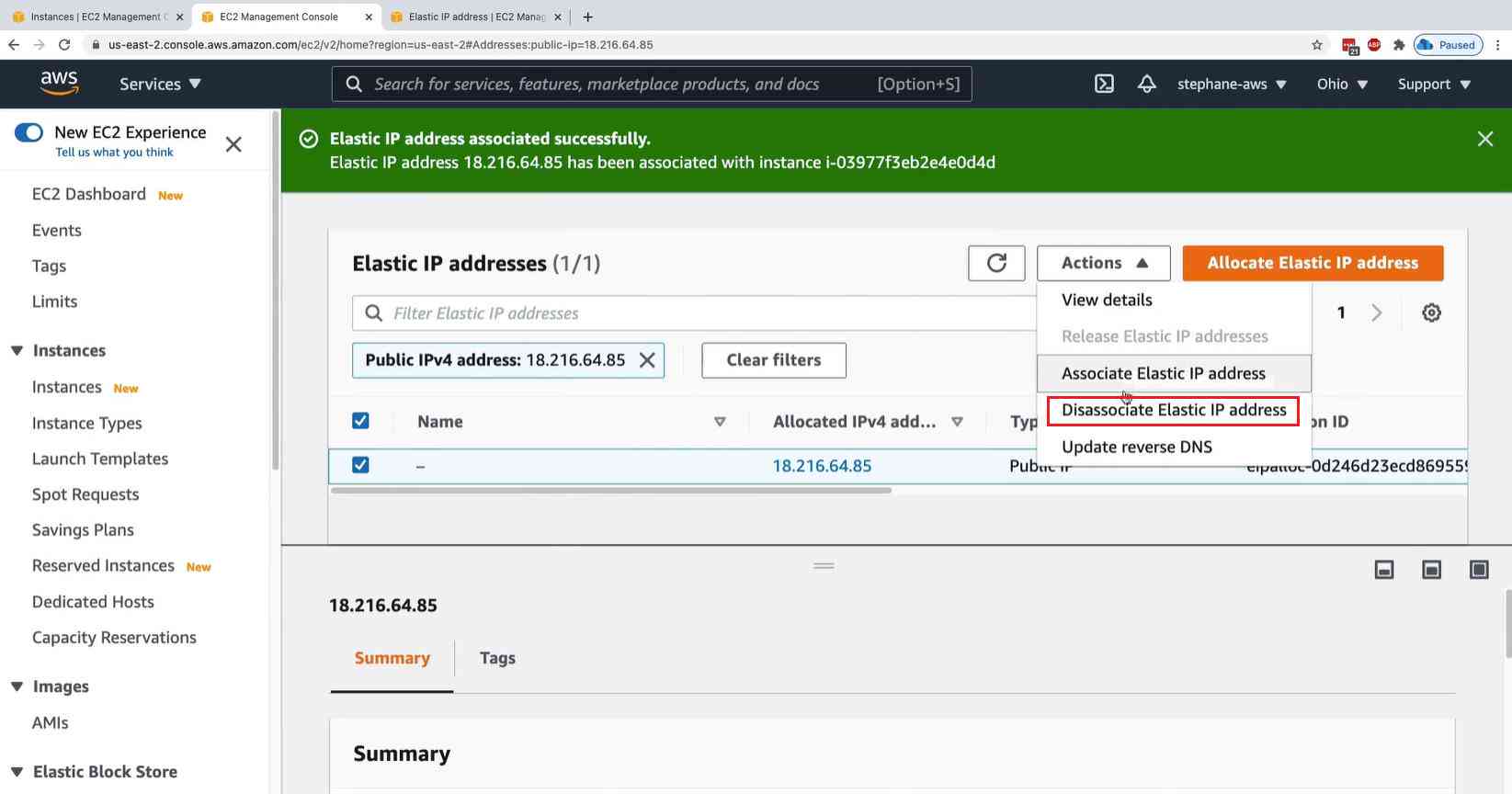Open EC2 Dashboard in sidebar
Screen dimensions: 1512x794
89,194
